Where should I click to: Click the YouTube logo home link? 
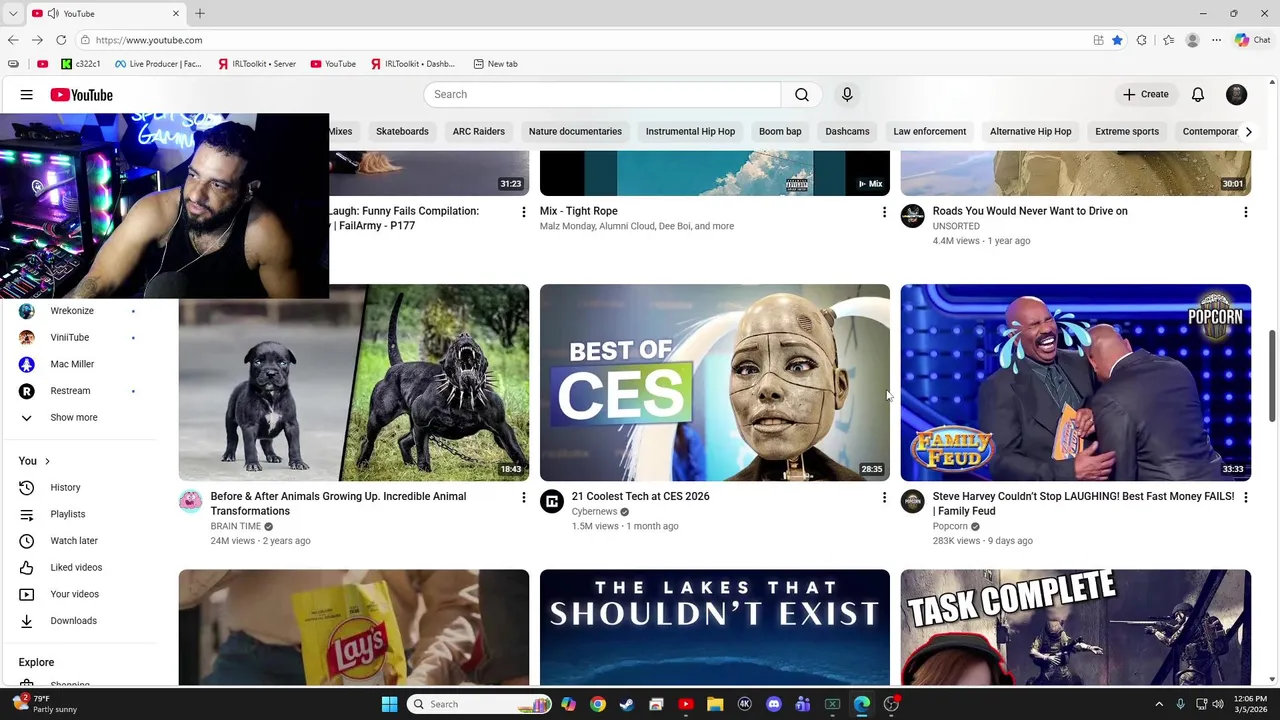pos(81,95)
